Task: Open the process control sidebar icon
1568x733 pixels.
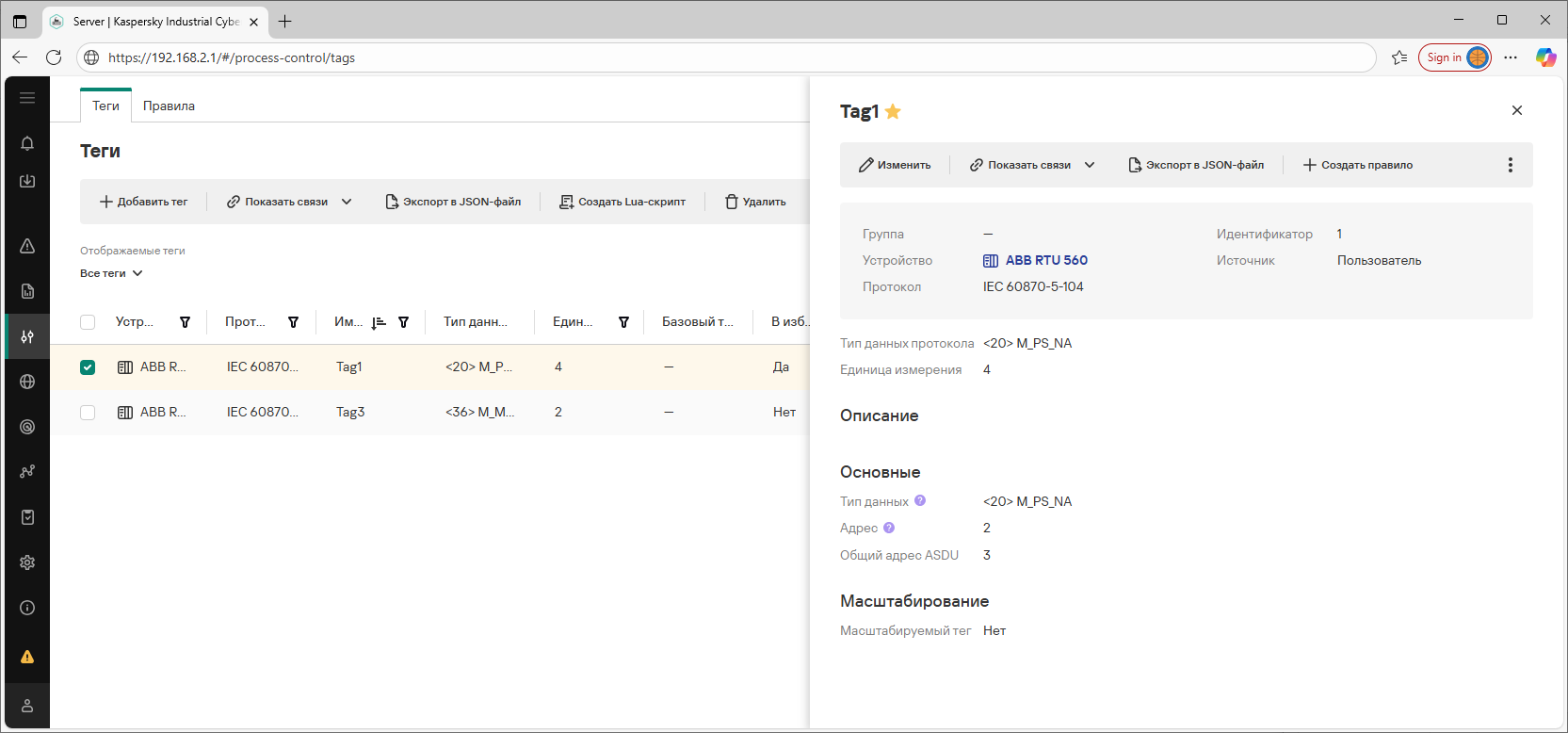Action: (x=27, y=336)
